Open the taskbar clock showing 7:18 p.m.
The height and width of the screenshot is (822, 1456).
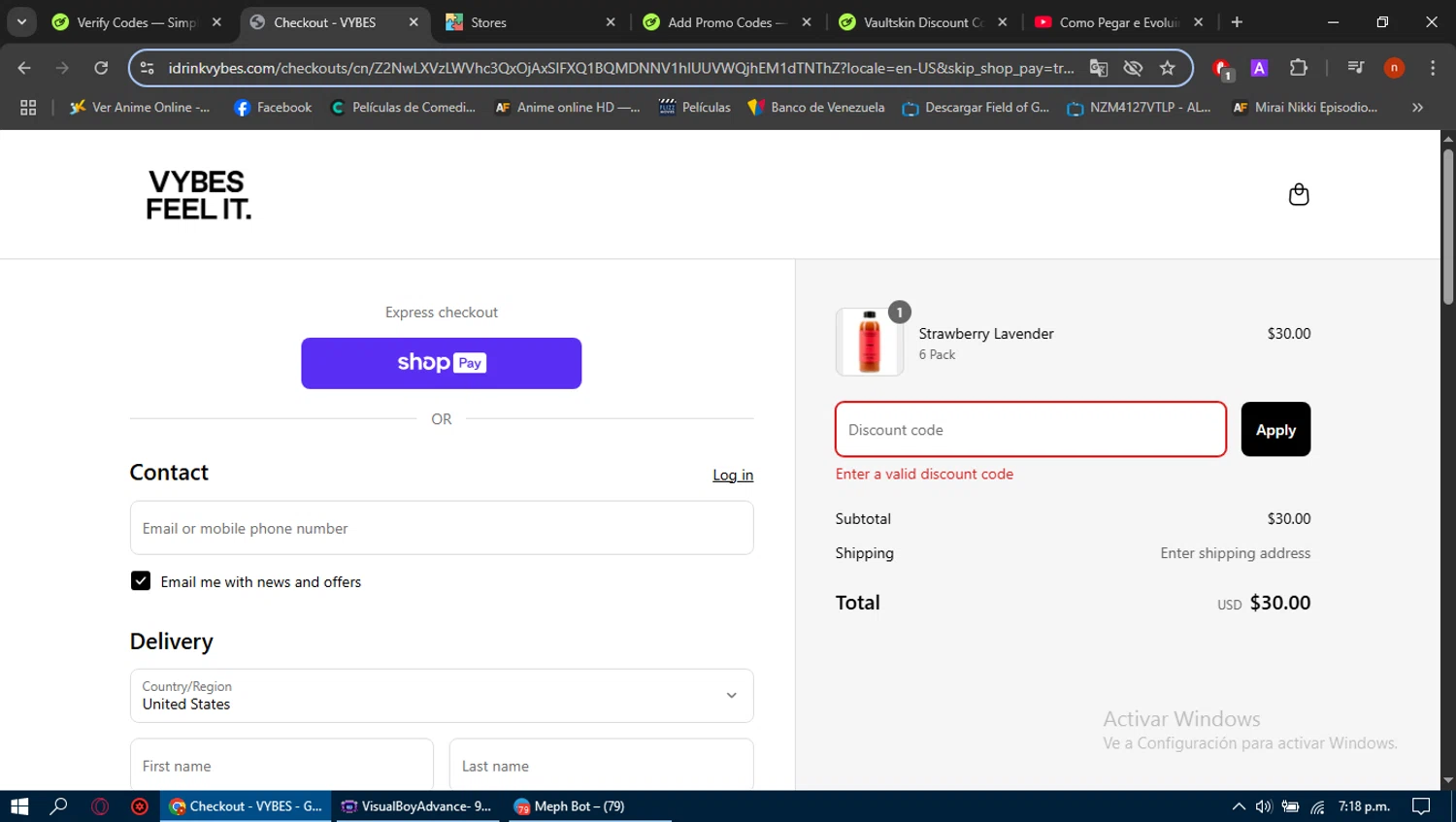pos(1364,806)
